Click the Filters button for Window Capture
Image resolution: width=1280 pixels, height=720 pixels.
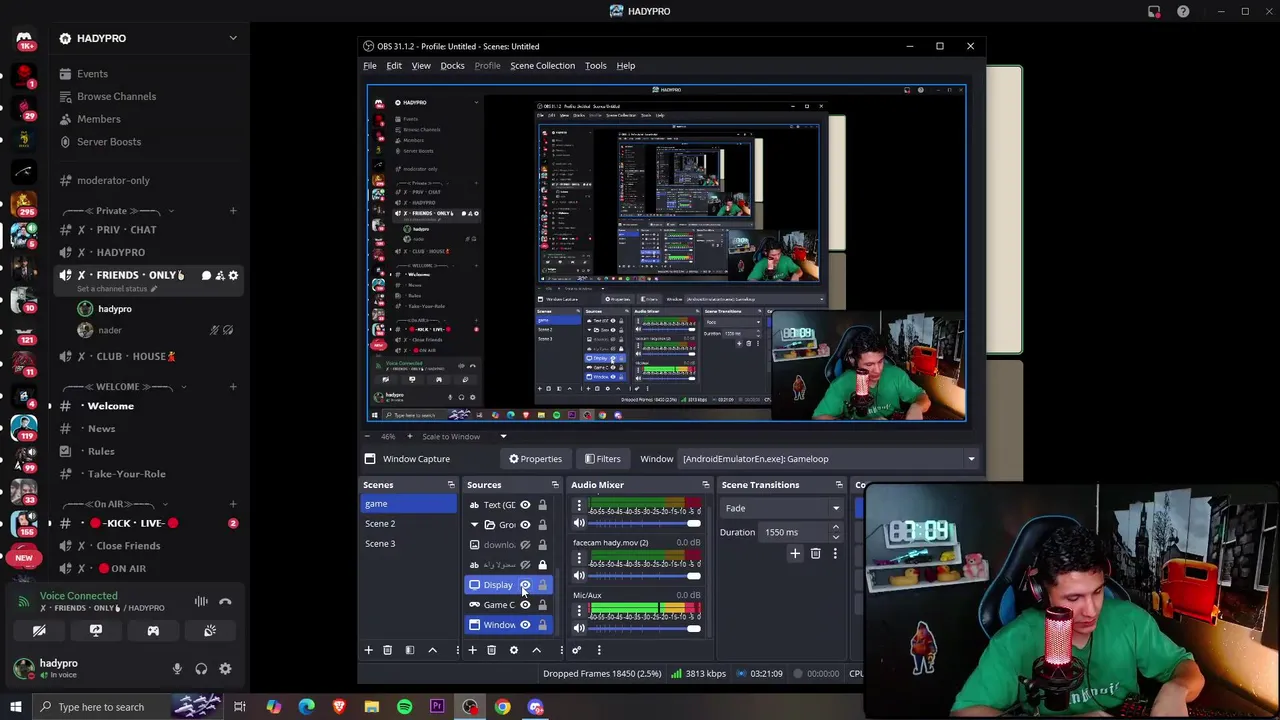tap(602, 459)
